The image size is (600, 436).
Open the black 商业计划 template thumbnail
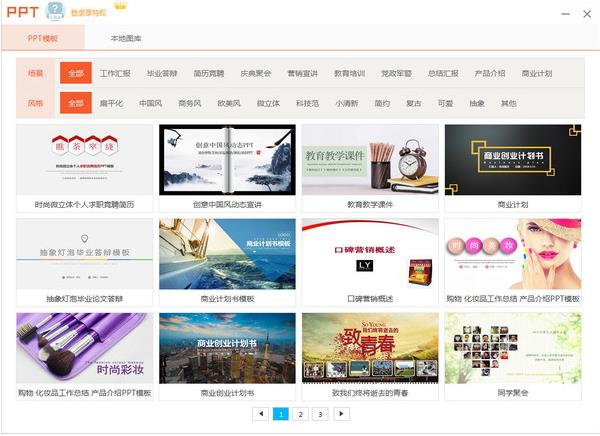point(513,160)
